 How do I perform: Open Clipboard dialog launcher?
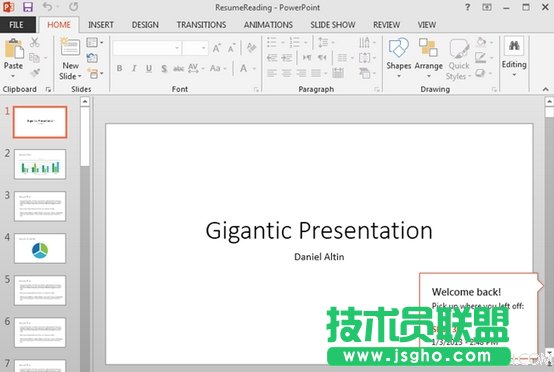point(48,90)
